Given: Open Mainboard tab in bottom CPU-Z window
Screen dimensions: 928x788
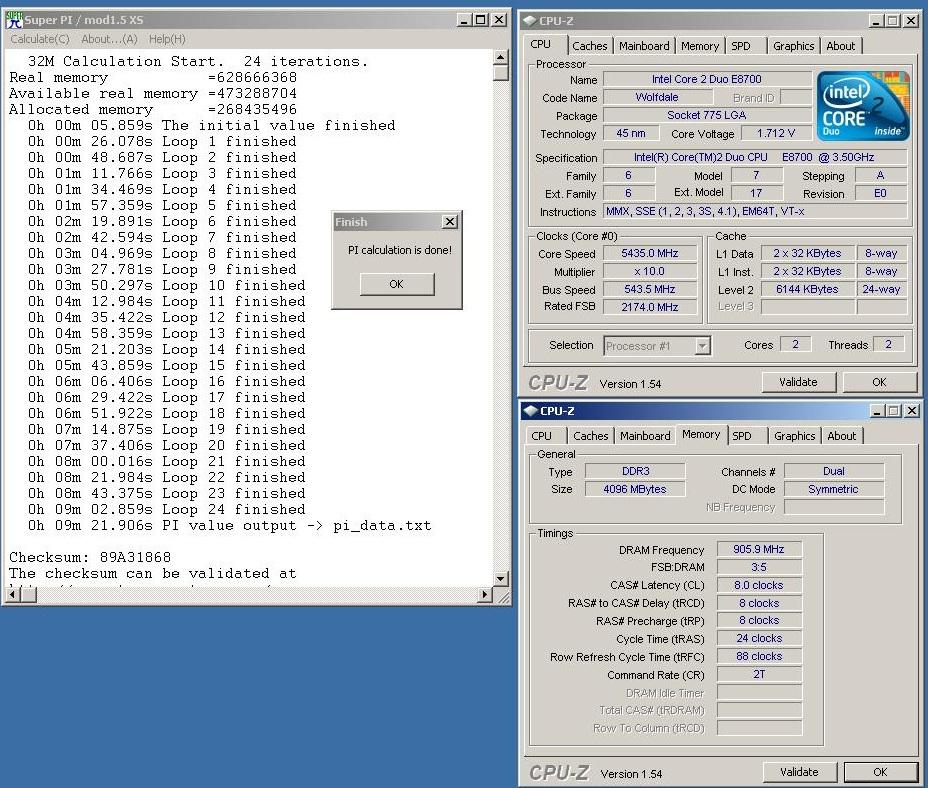Looking at the screenshot, I should point(645,436).
